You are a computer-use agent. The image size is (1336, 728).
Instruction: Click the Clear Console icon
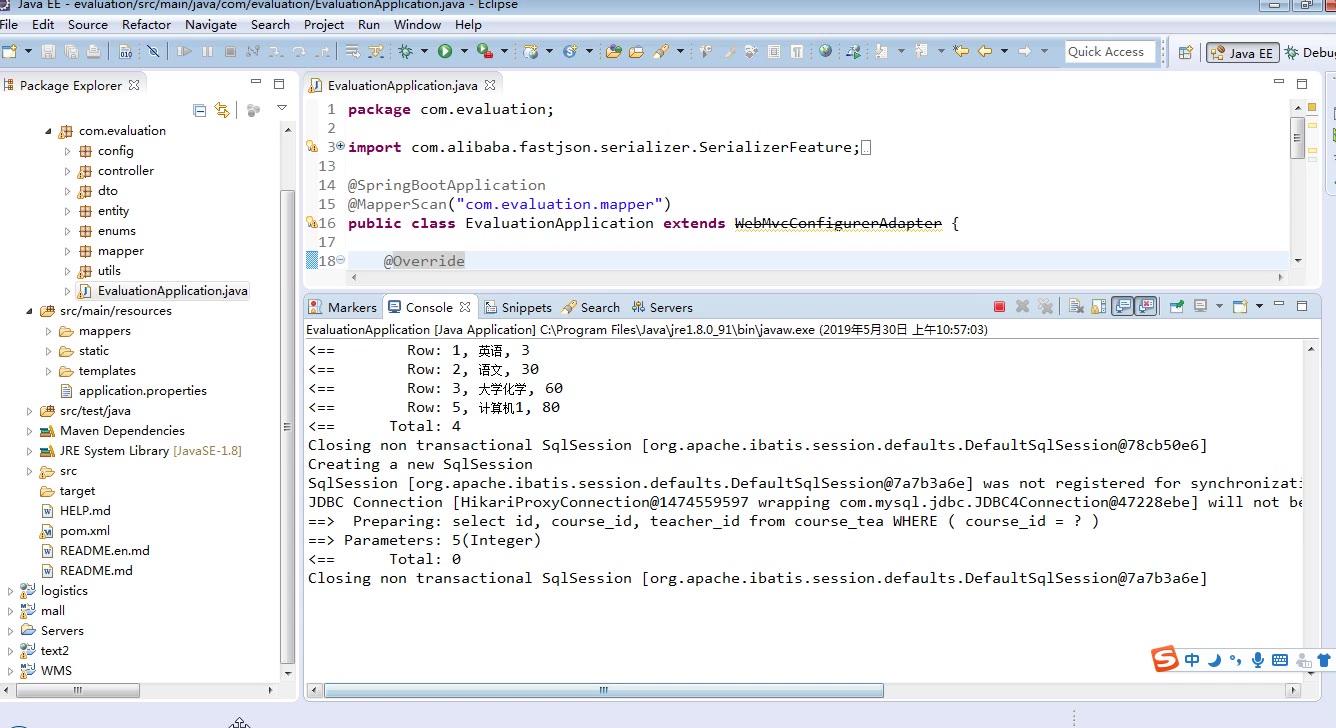(1075, 307)
